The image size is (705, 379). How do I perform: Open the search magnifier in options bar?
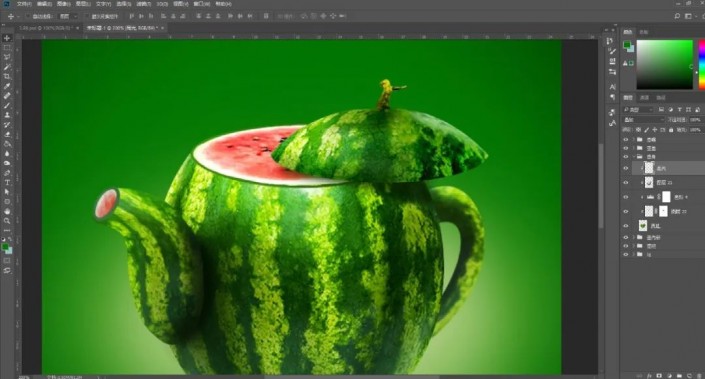pos(677,16)
